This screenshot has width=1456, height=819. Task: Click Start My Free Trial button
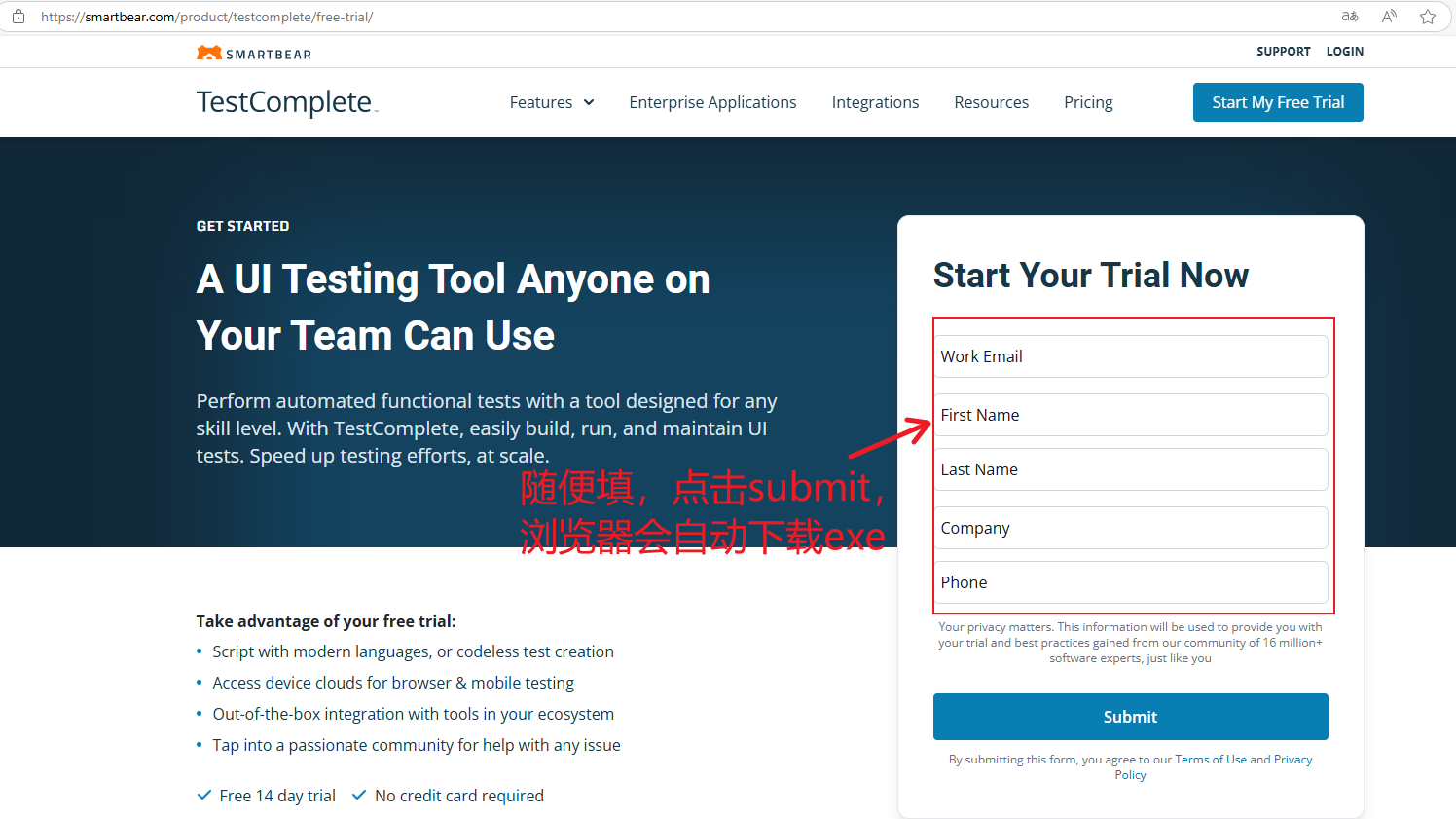click(x=1278, y=102)
